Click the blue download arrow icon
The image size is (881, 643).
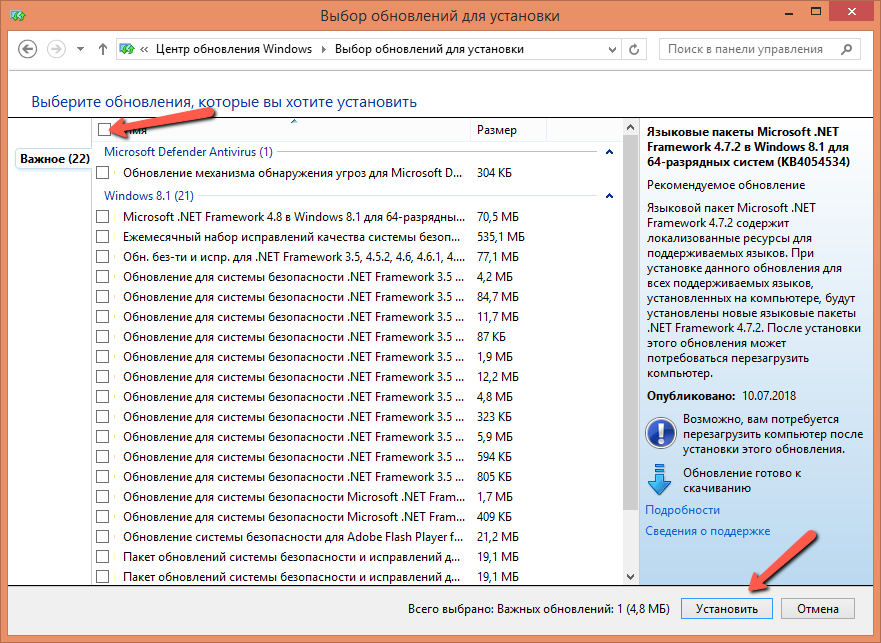(x=659, y=479)
